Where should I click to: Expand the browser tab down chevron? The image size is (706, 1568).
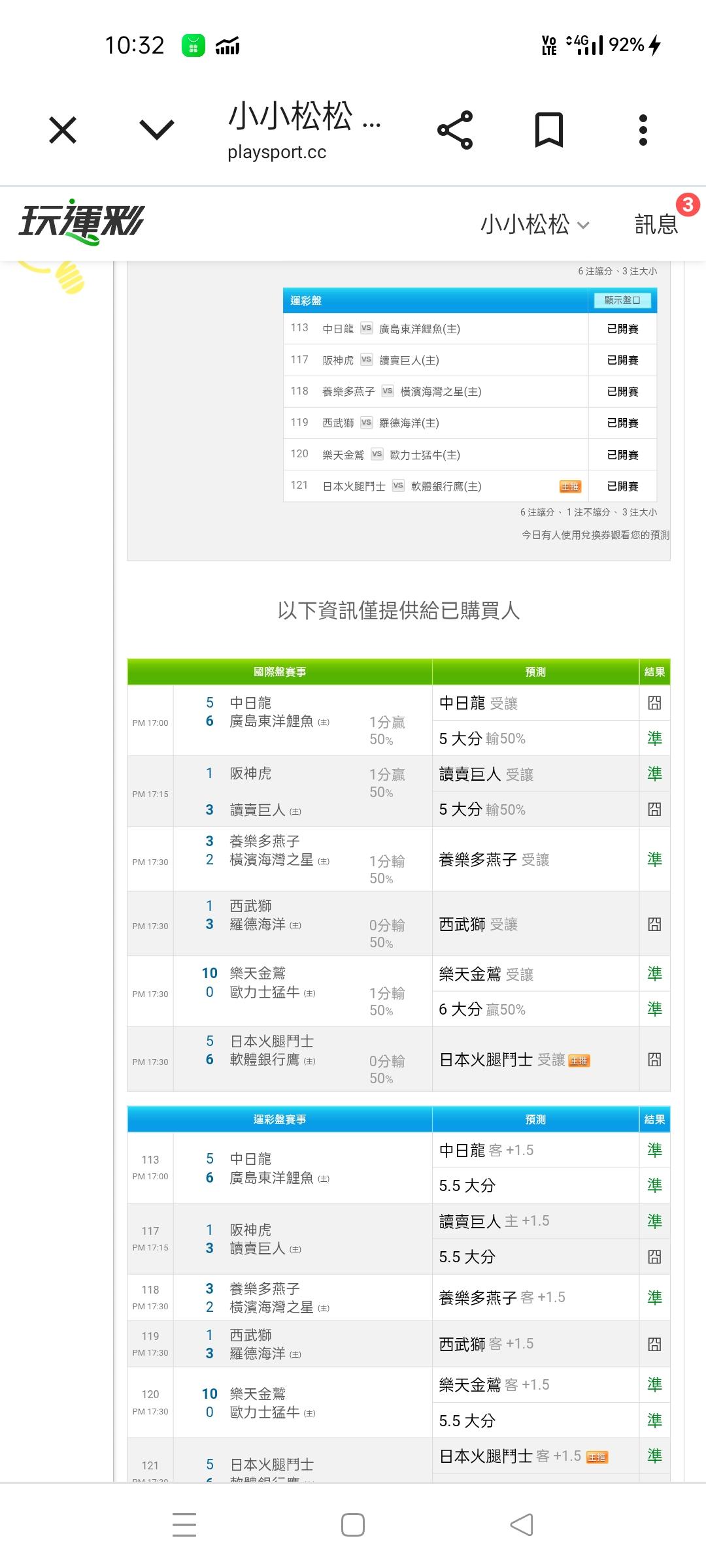[157, 129]
